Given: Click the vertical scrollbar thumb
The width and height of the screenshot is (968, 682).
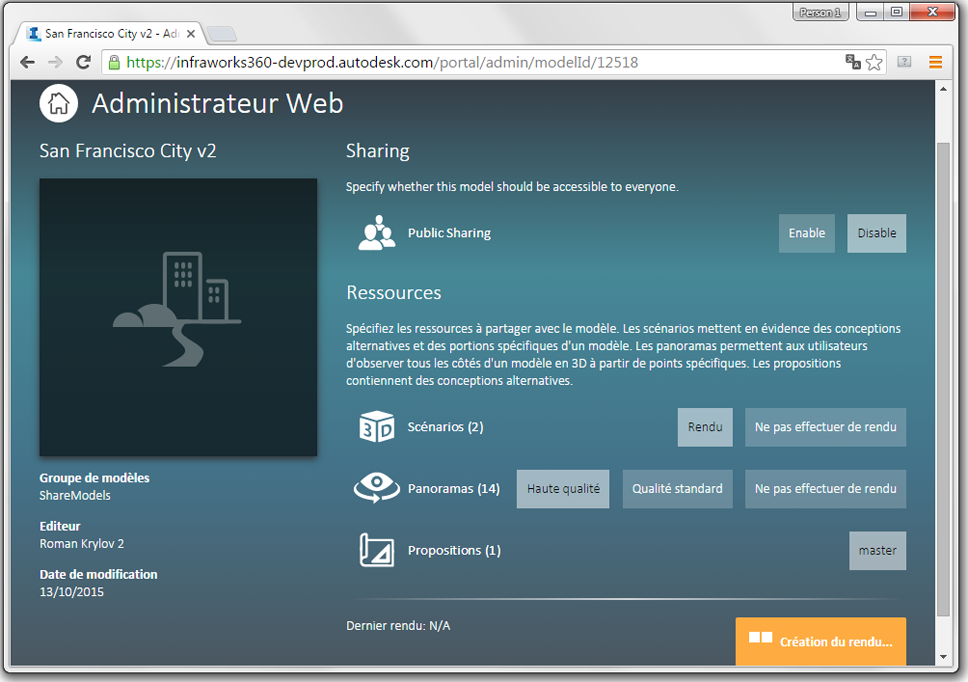Looking at the screenshot, I should click(x=943, y=379).
